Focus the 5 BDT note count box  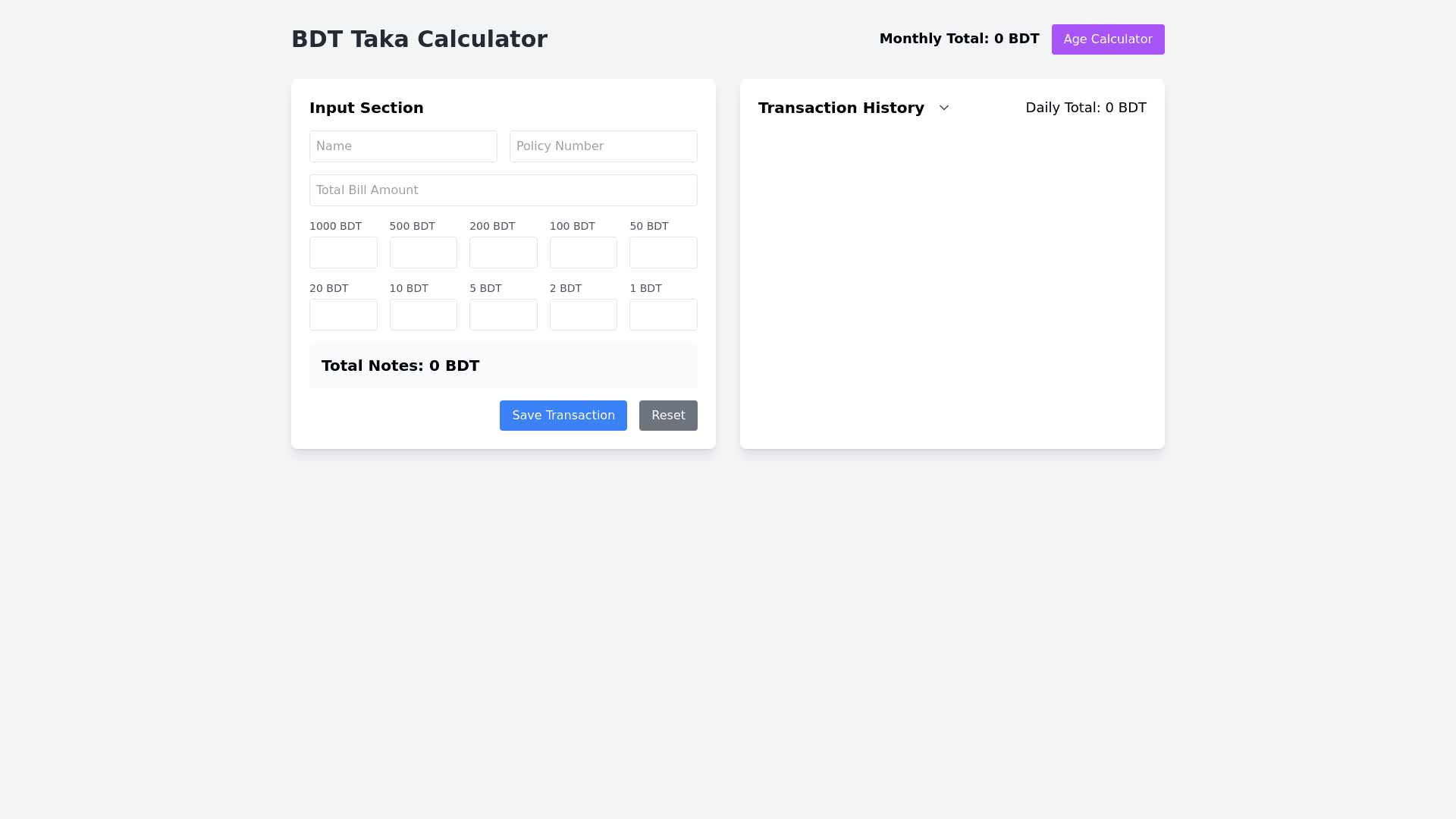click(x=503, y=315)
